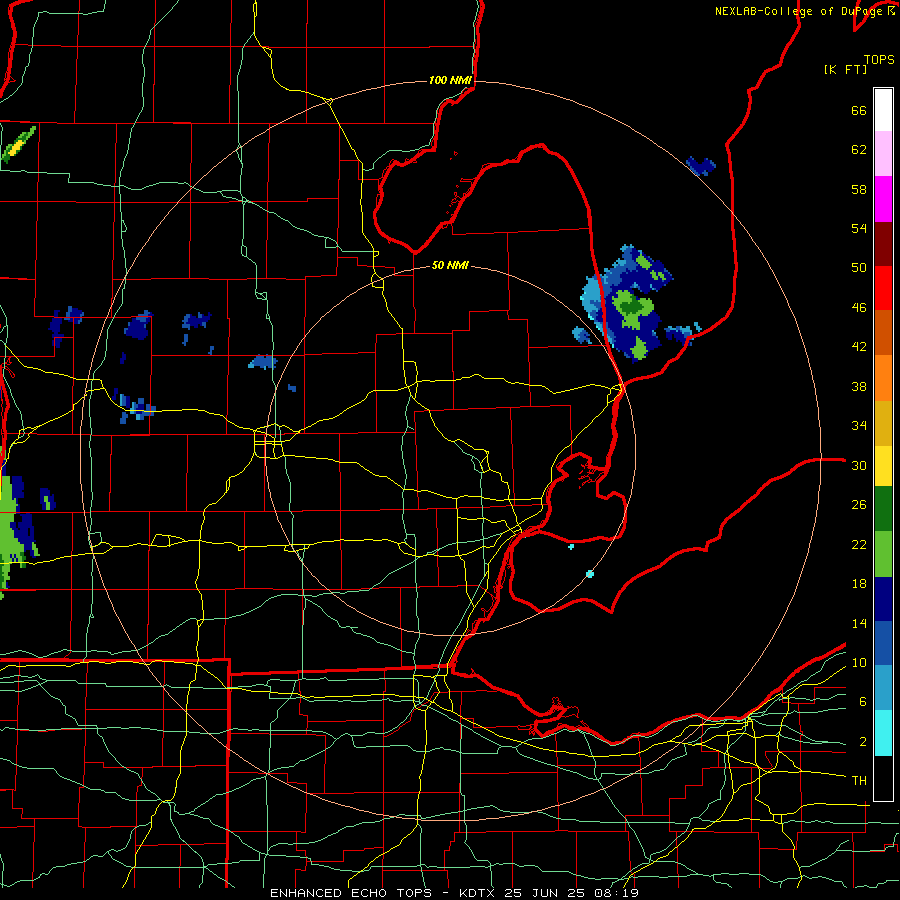The height and width of the screenshot is (900, 900).
Task: Select the bright red legend swatch
Action: pos(883,288)
